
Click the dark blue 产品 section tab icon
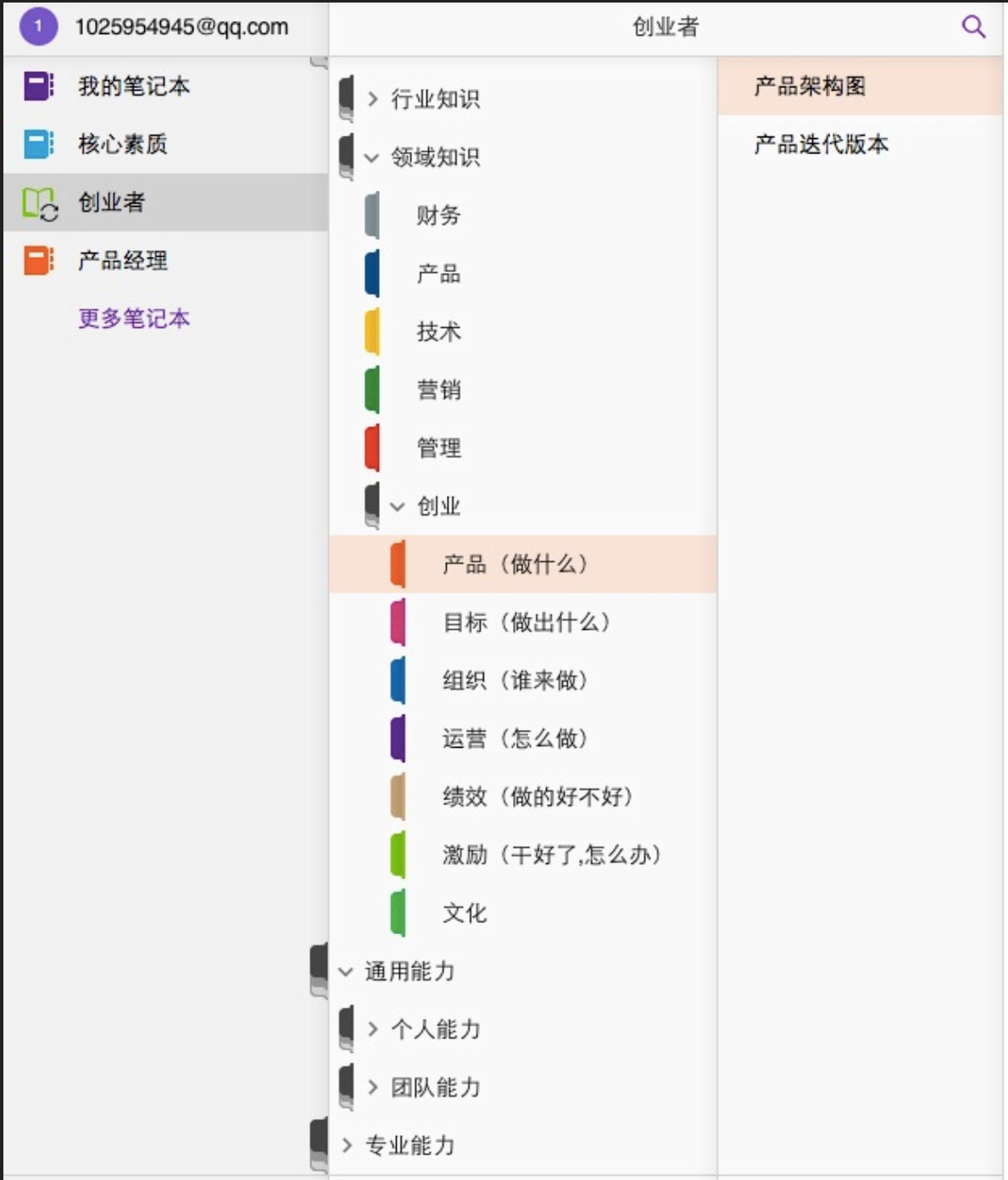[x=372, y=274]
